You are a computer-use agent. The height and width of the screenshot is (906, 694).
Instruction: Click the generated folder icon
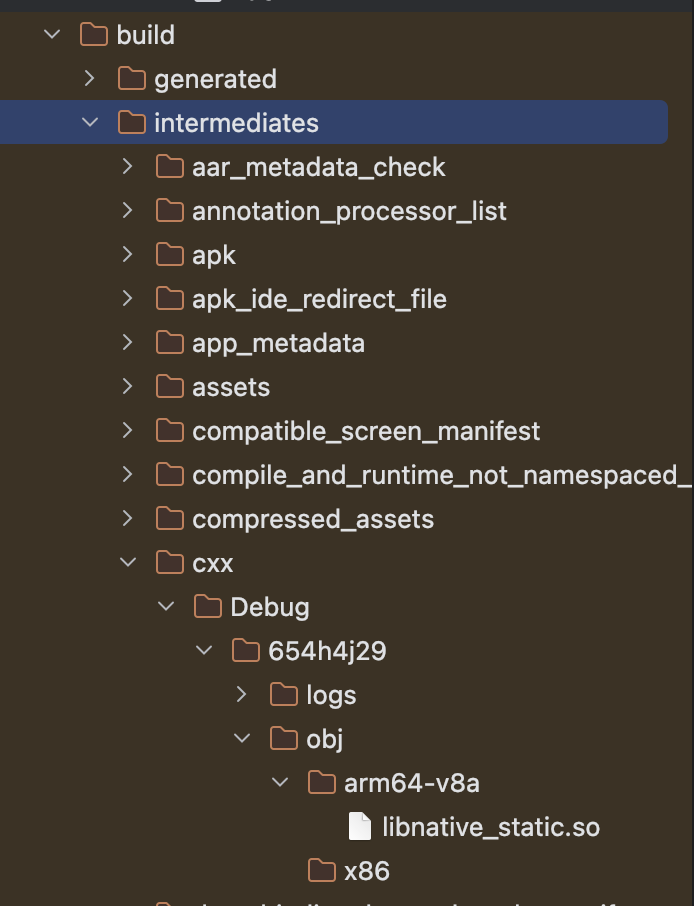(132, 79)
